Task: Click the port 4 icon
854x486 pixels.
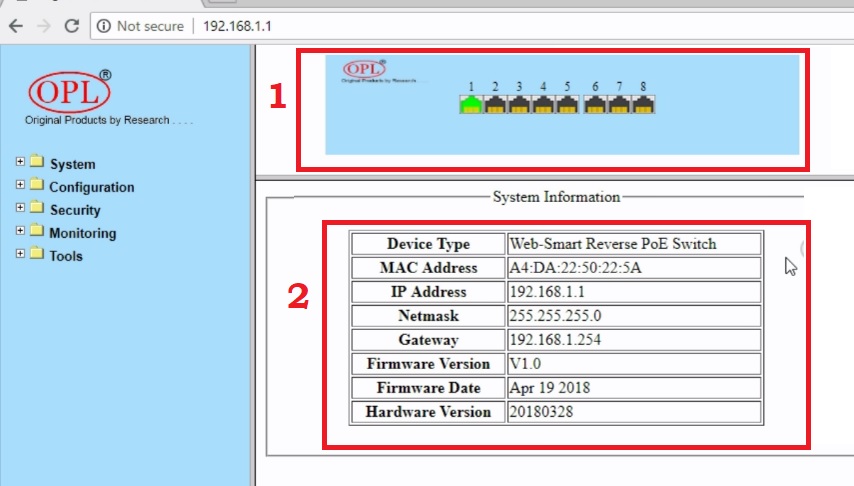Action: [543, 104]
